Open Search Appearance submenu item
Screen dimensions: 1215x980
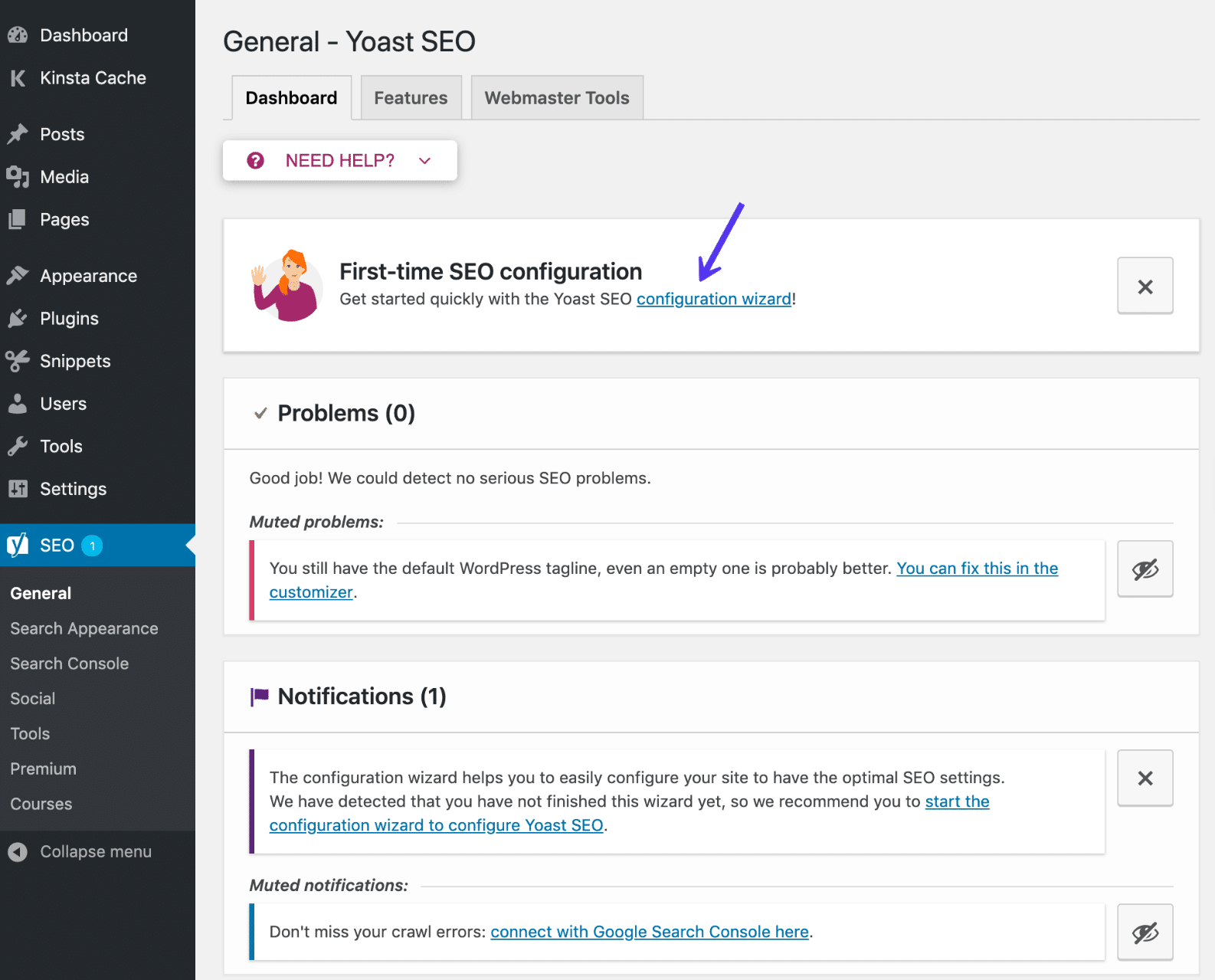click(84, 629)
